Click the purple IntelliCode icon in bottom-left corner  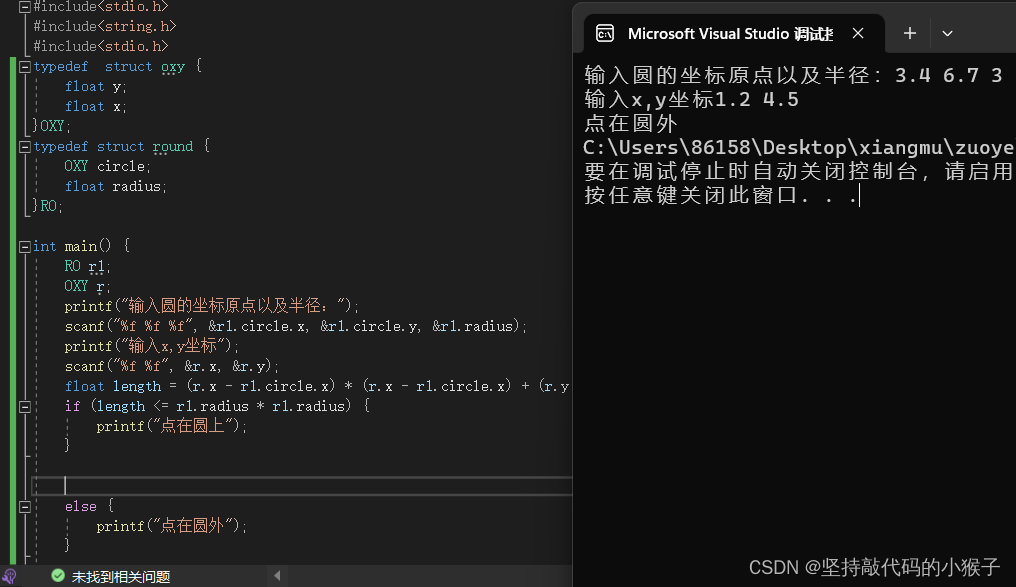pyautogui.click(x=9, y=576)
